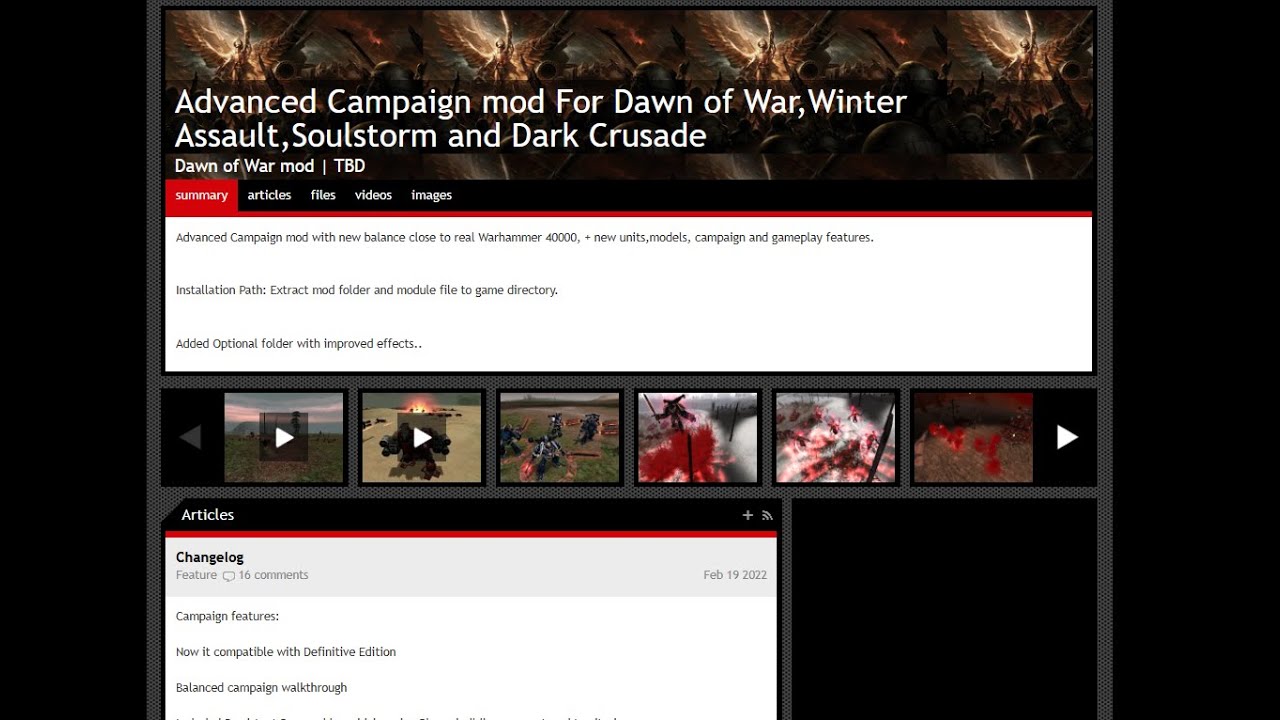The height and width of the screenshot is (720, 1280).
Task: Open the RSS feed icon in Articles
Action: tap(767, 515)
